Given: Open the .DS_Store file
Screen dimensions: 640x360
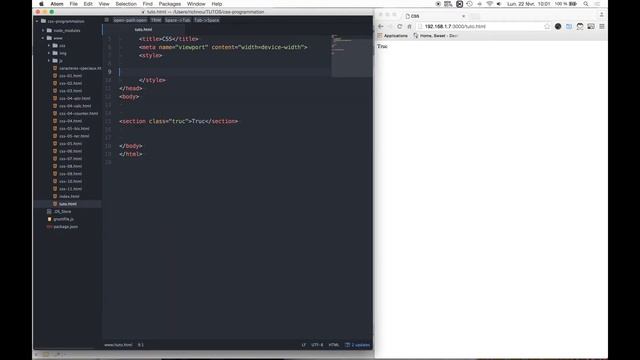Looking at the screenshot, I should click(x=62, y=211).
